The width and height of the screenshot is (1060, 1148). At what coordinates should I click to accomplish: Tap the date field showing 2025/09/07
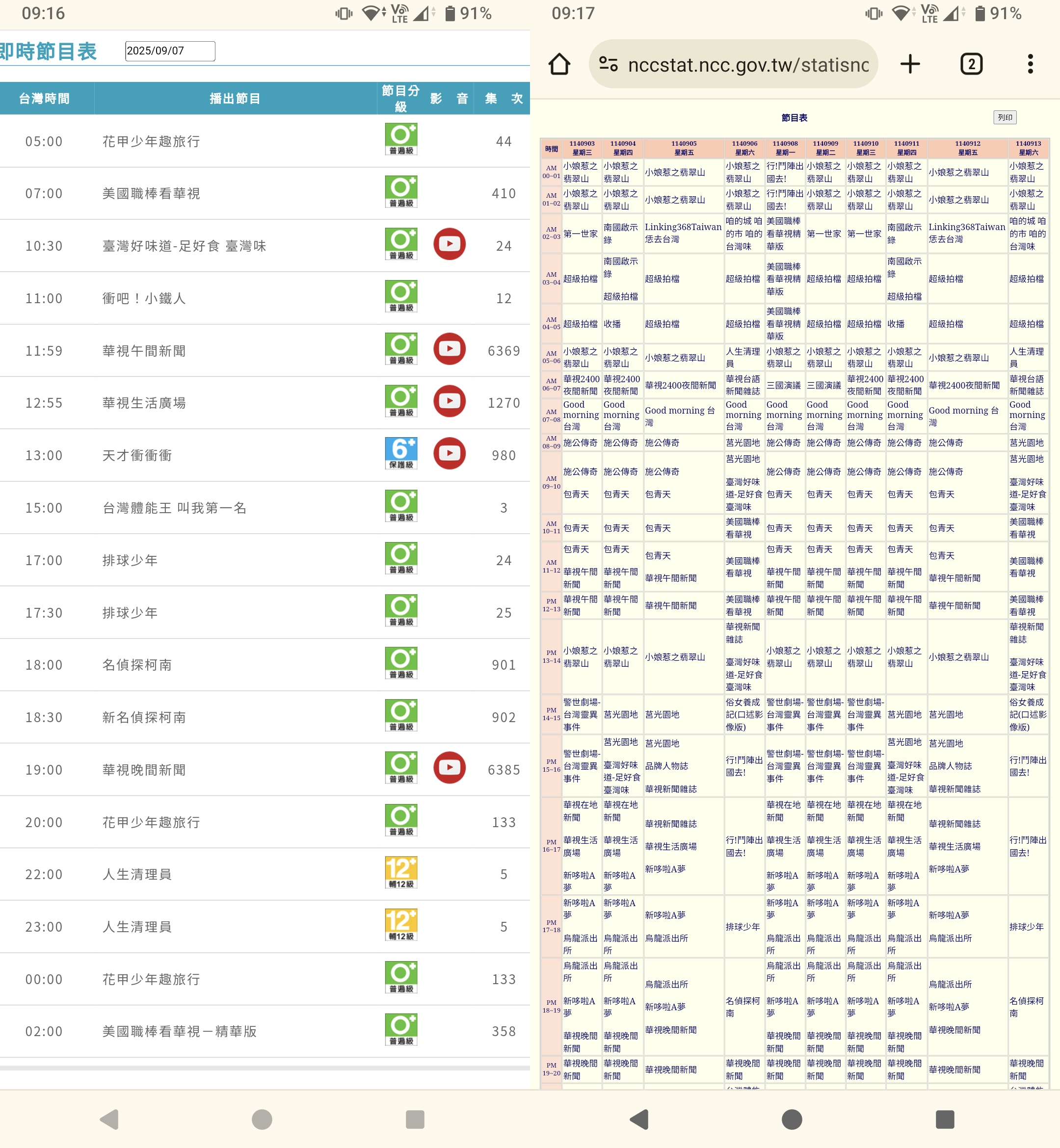click(170, 51)
